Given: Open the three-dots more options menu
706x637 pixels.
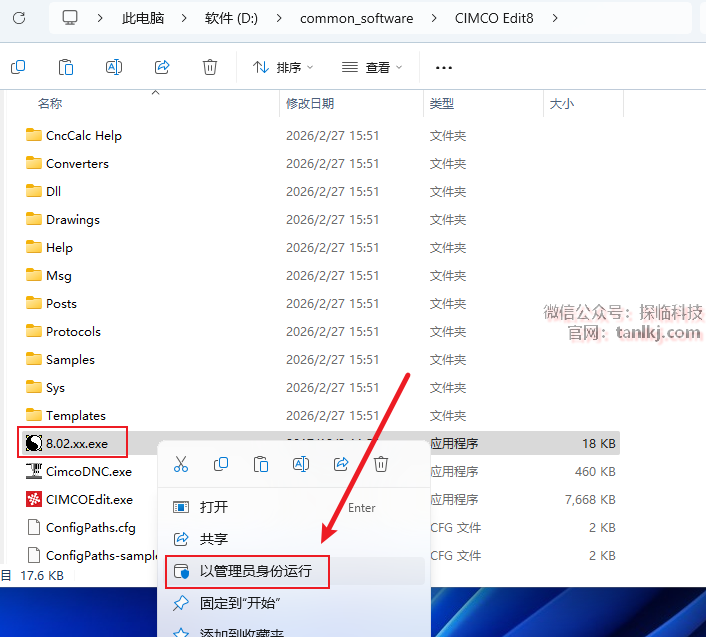Looking at the screenshot, I should click(444, 67).
